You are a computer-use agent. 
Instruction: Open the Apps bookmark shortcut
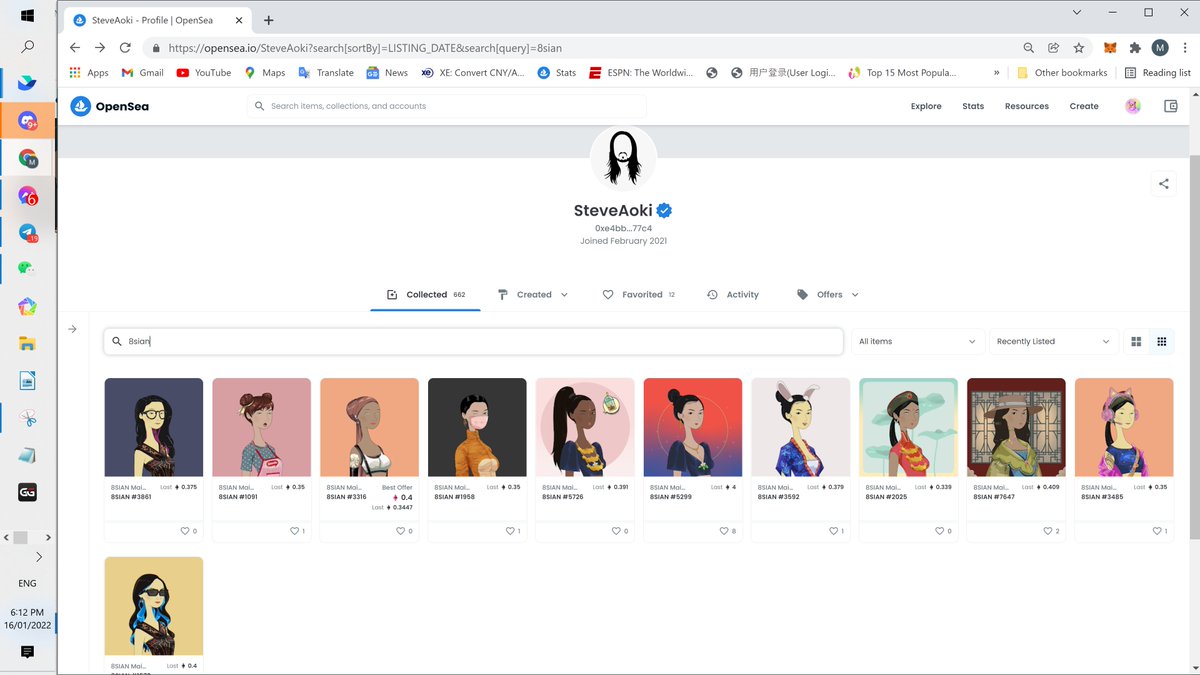pos(89,72)
